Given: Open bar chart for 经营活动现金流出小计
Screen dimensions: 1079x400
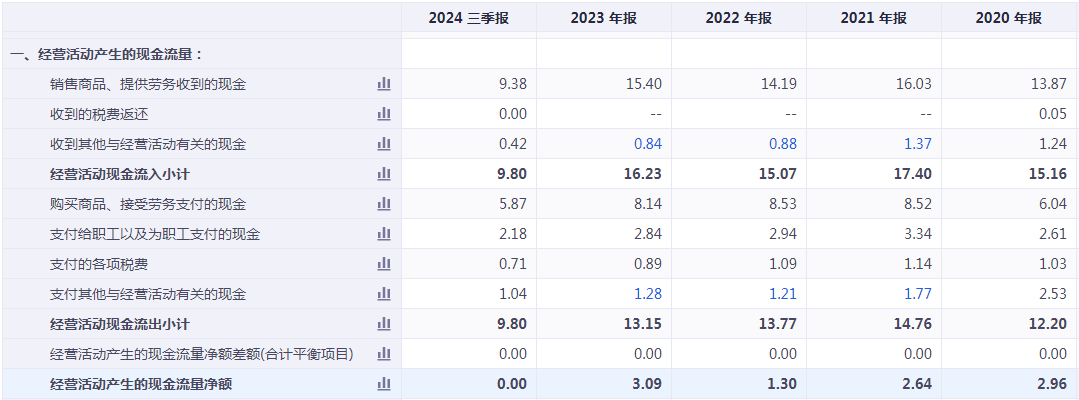Looking at the screenshot, I should [x=383, y=324].
